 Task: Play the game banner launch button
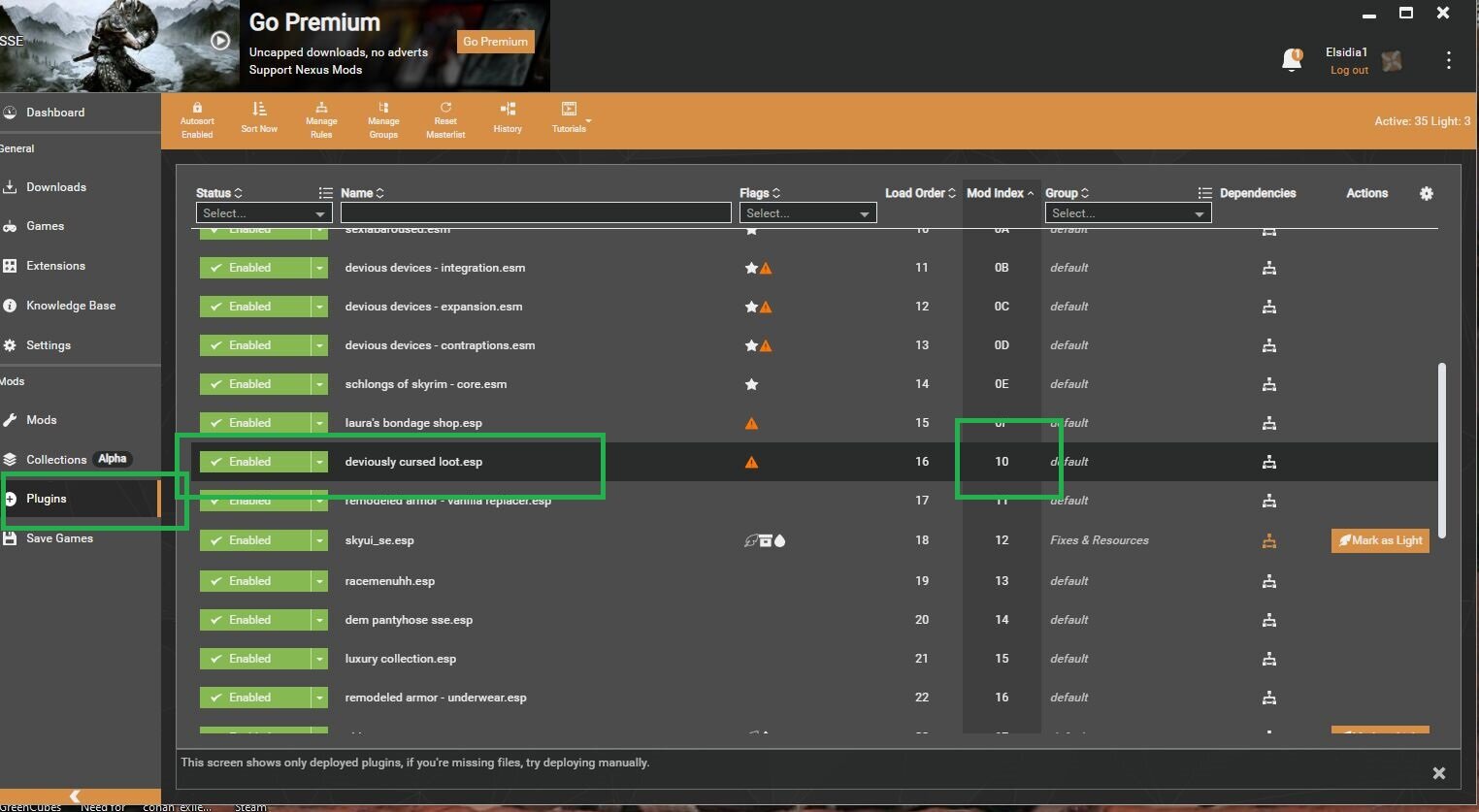[x=220, y=41]
